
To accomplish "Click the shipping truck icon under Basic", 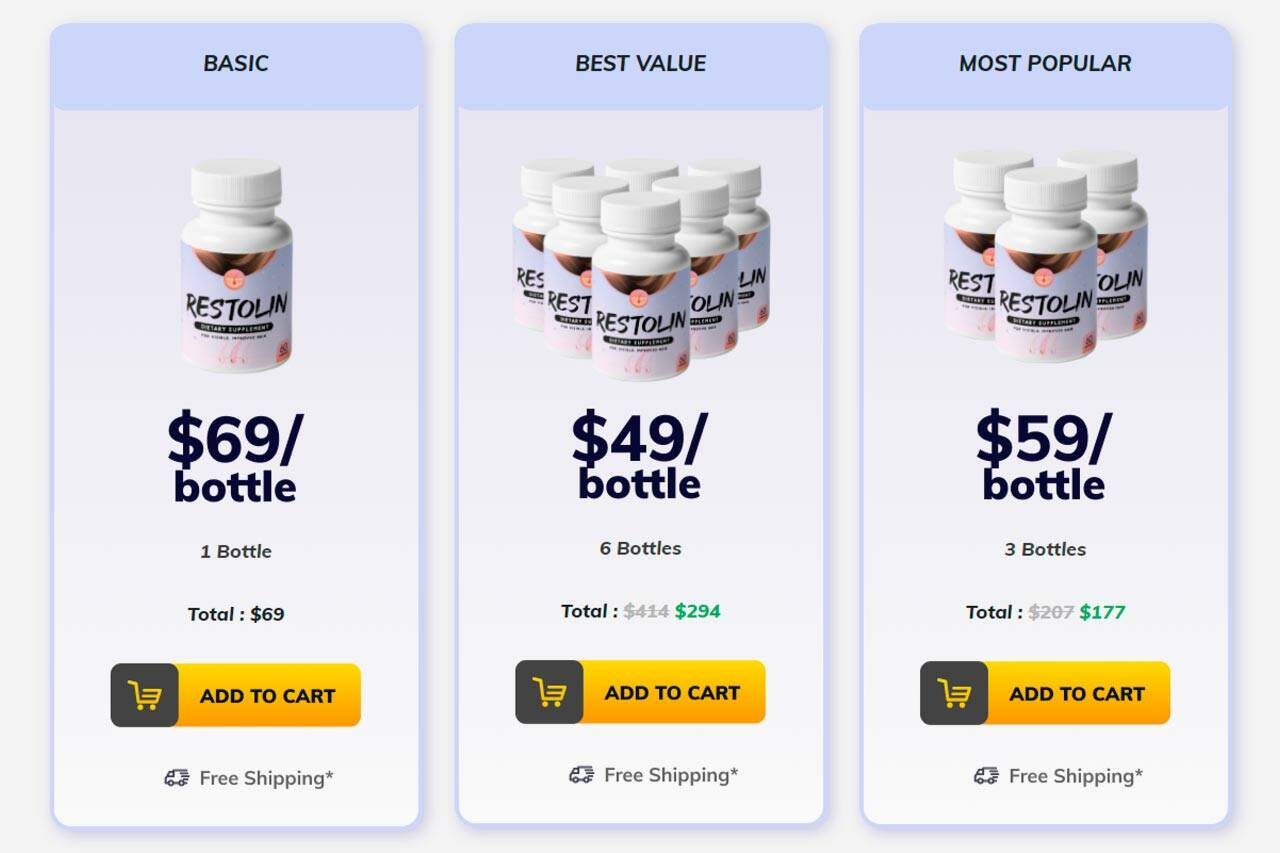I will coord(177,778).
